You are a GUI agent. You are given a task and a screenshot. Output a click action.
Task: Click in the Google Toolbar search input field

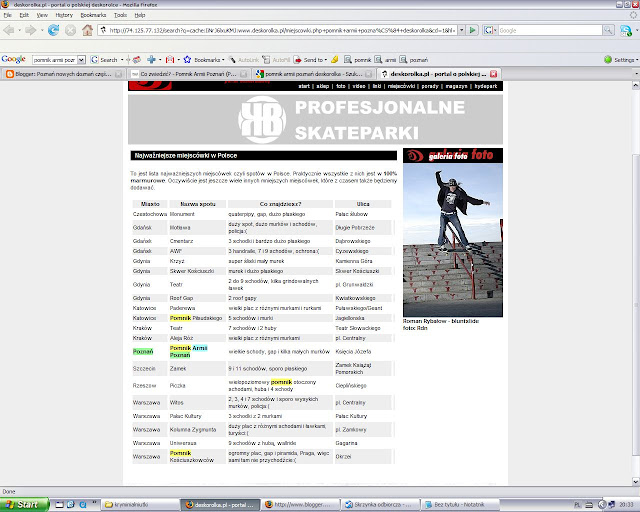point(54,60)
